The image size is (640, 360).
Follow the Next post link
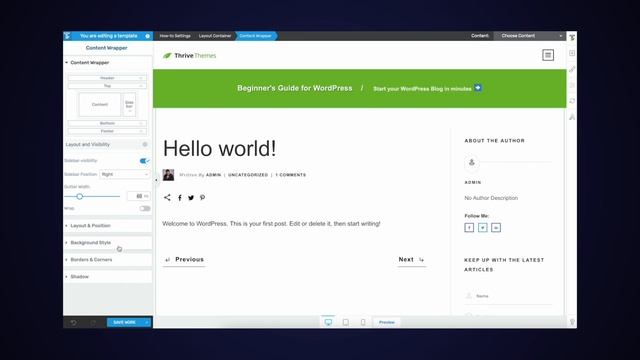(x=411, y=260)
